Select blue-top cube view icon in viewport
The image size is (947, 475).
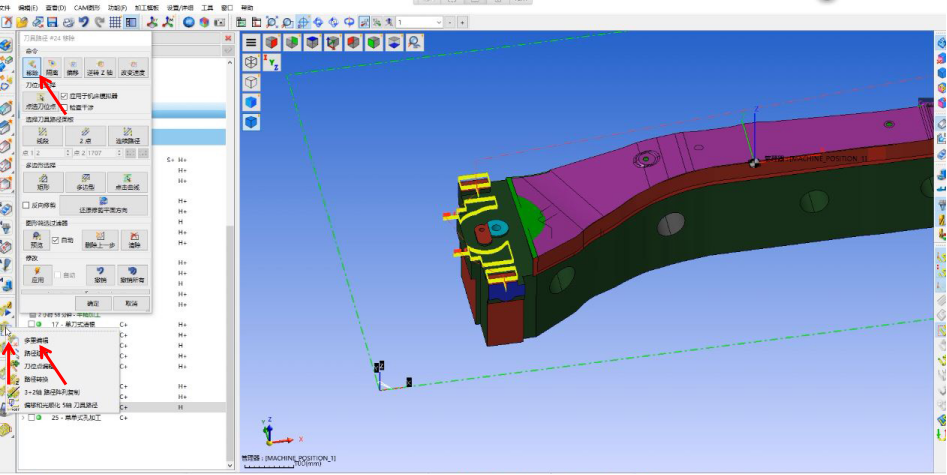coord(312,42)
